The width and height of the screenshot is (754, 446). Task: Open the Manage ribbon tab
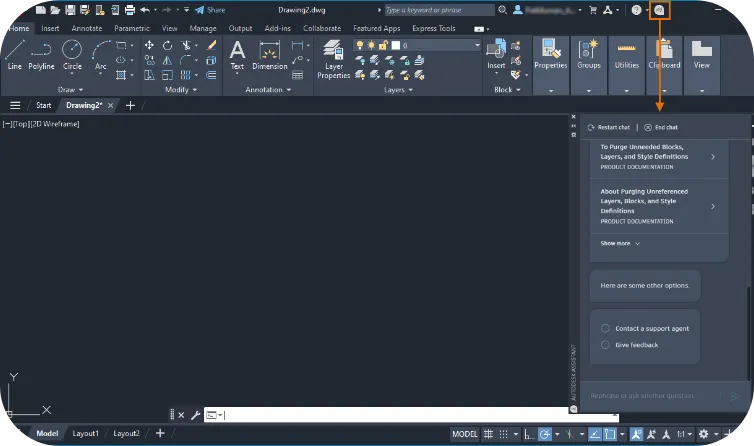tap(203, 28)
